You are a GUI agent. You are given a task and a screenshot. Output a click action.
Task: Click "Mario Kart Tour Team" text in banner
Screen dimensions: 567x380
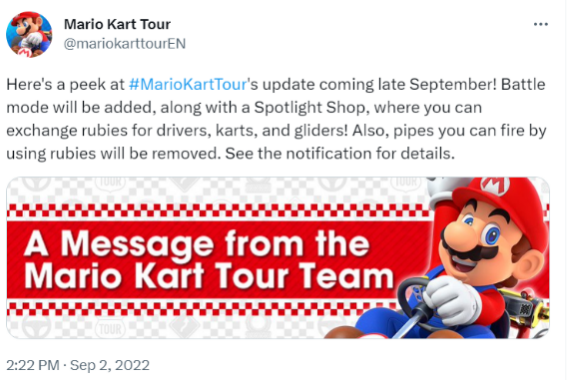point(209,276)
